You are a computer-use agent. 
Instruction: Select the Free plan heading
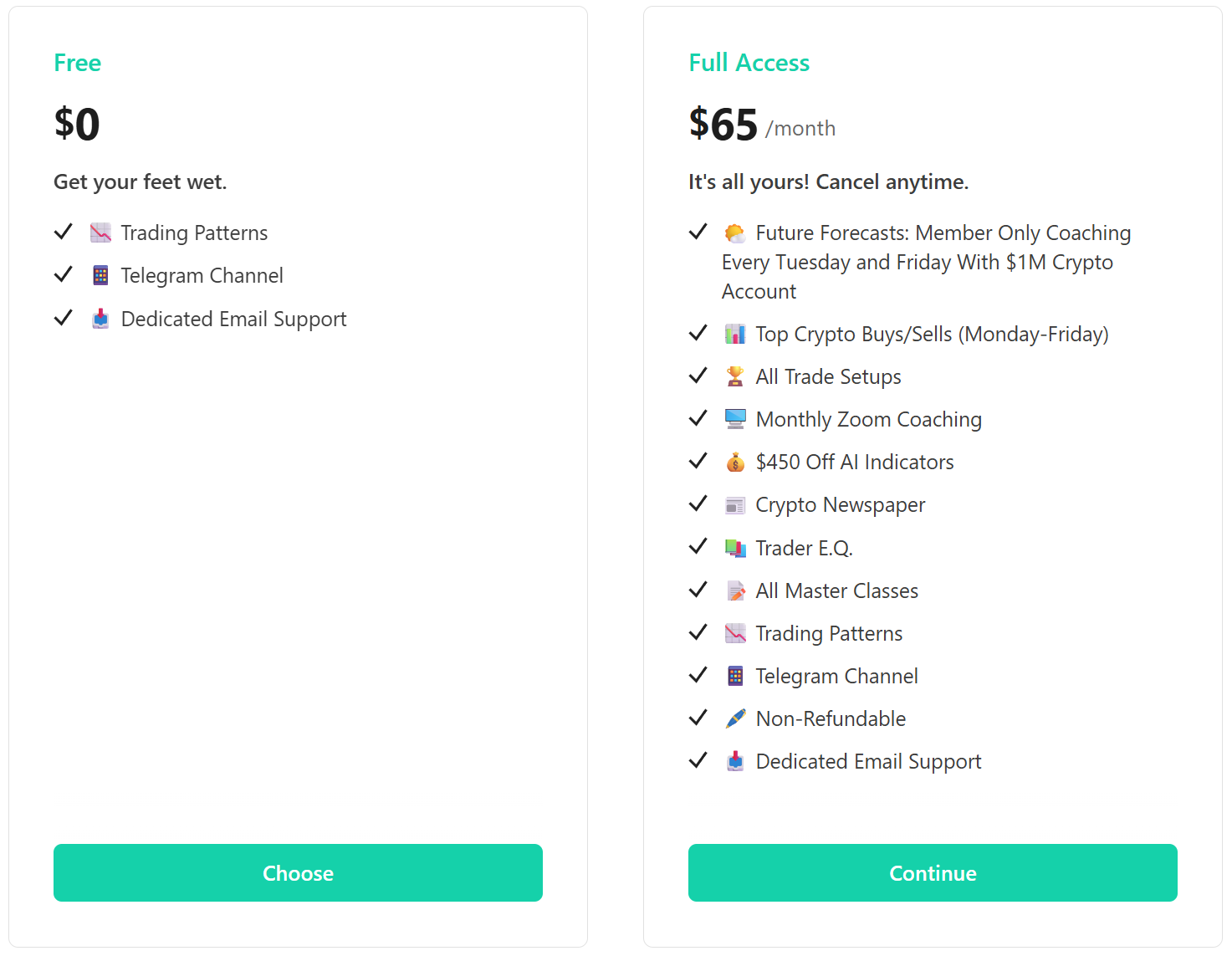[x=77, y=63]
